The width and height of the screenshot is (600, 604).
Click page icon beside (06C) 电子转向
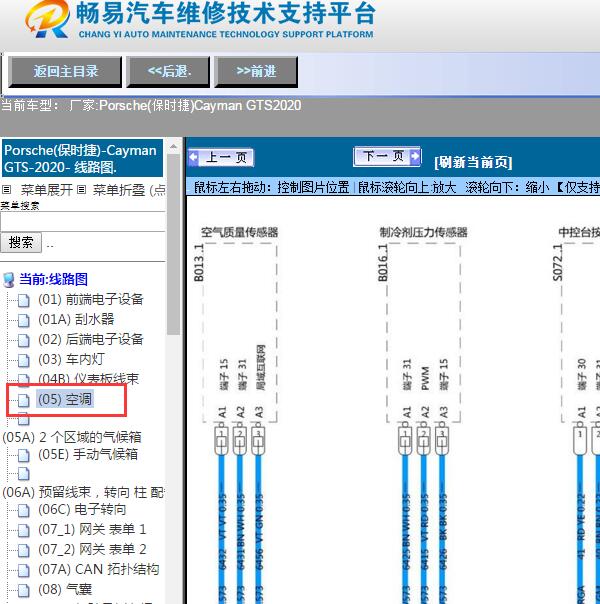click(x=23, y=511)
